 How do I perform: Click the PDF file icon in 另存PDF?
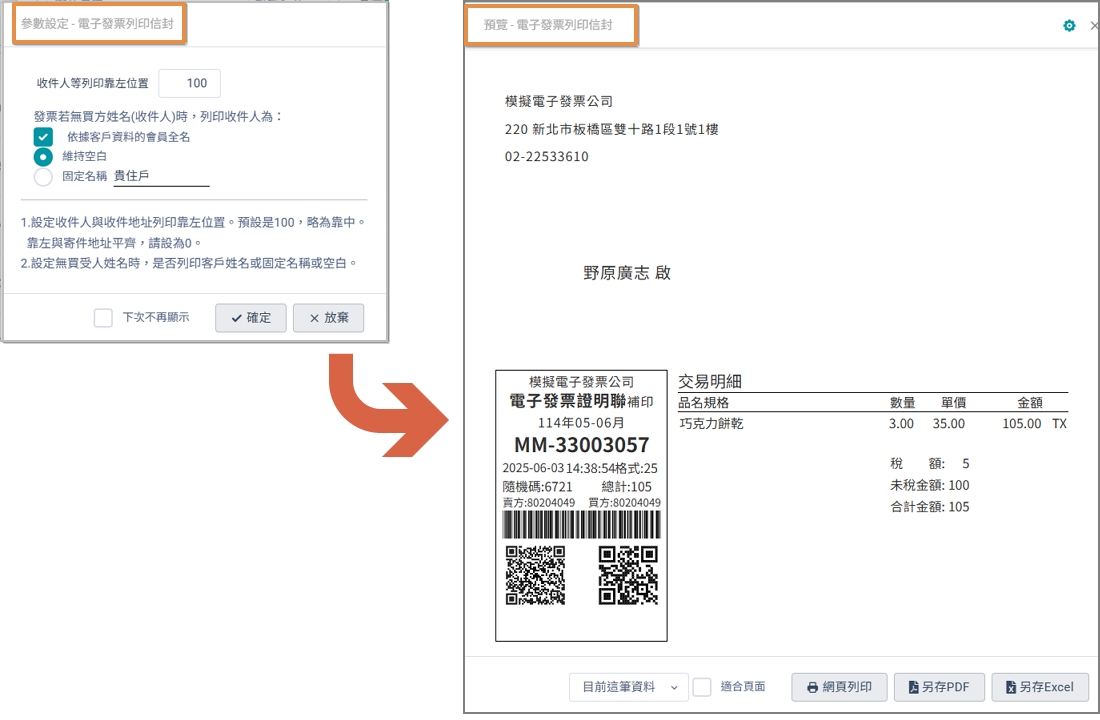tap(913, 688)
